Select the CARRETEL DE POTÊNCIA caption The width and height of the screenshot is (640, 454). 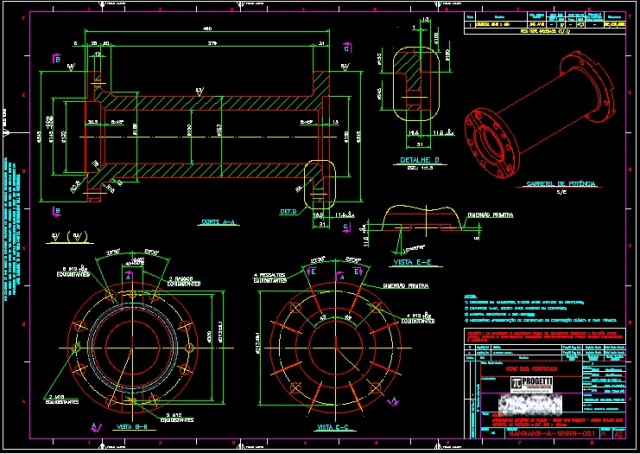coord(539,184)
